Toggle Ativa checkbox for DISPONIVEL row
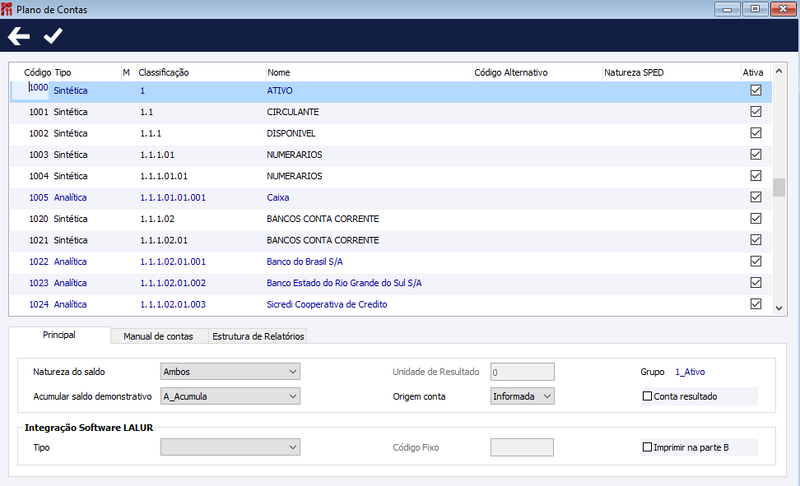Viewport: 800px width, 486px height. (756, 133)
